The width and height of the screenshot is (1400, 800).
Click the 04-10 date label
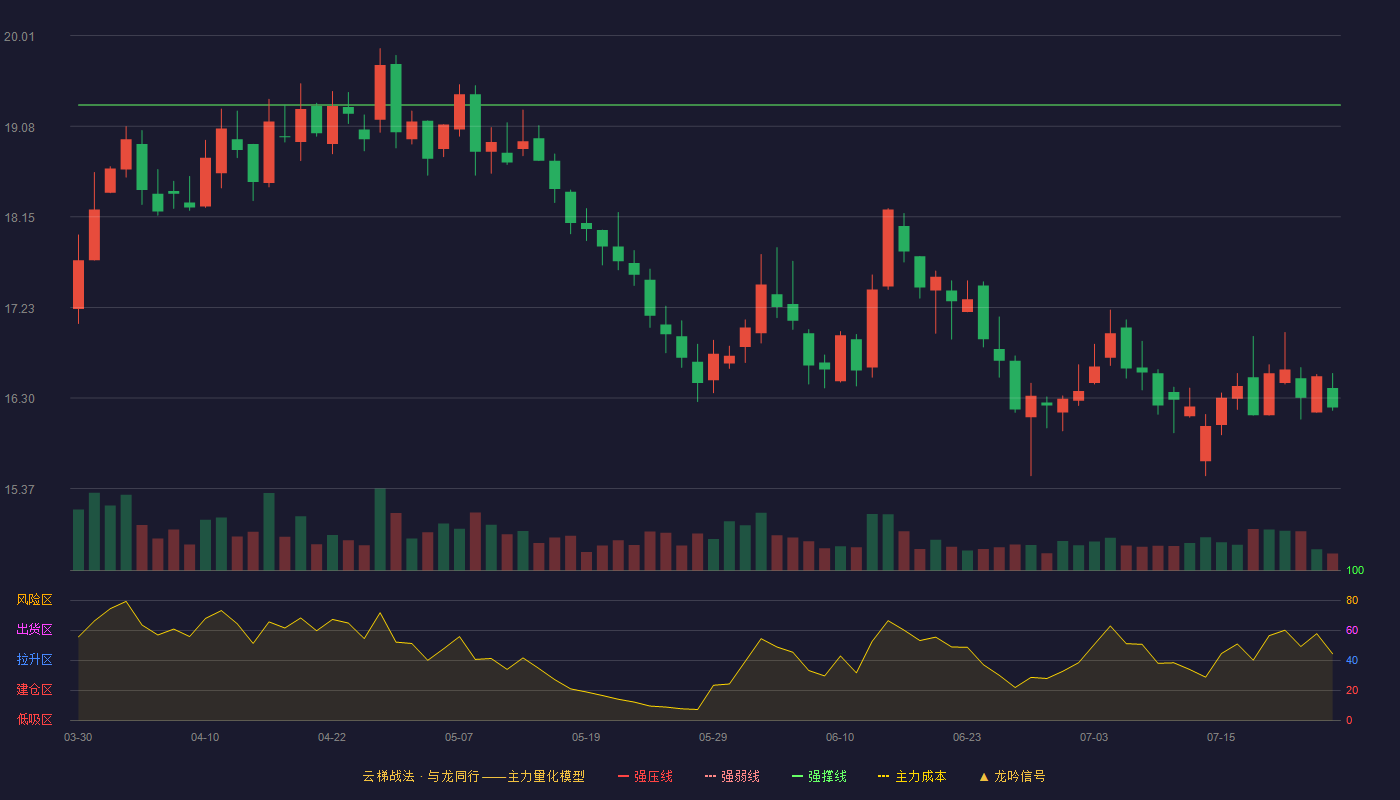[x=205, y=737]
